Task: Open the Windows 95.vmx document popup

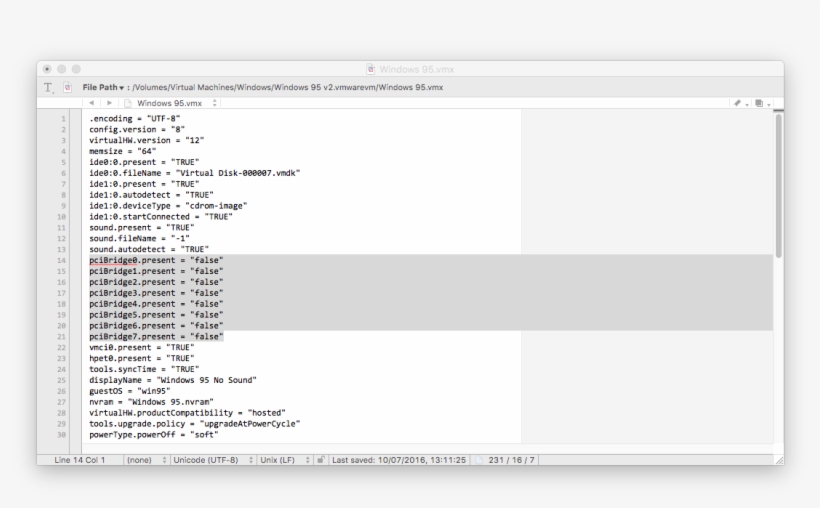Action: [x=170, y=103]
